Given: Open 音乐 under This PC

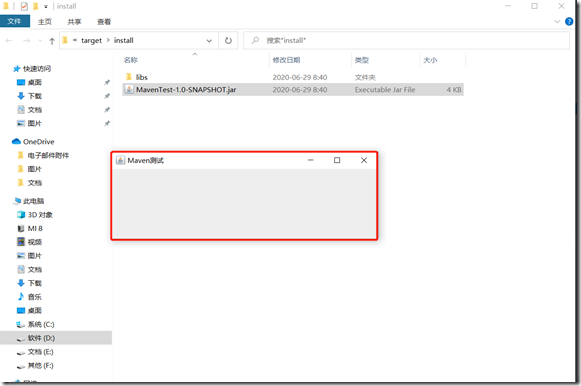Looking at the screenshot, I should 34,297.
